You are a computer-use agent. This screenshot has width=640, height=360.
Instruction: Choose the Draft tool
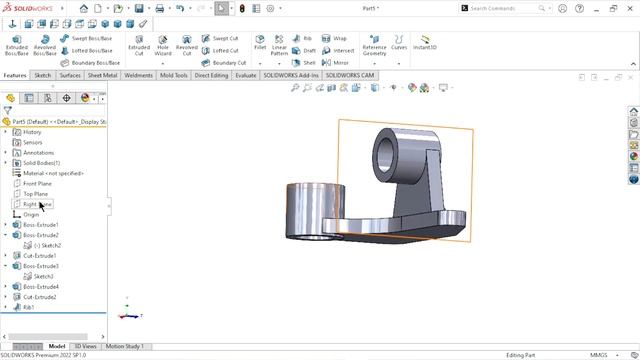click(304, 51)
